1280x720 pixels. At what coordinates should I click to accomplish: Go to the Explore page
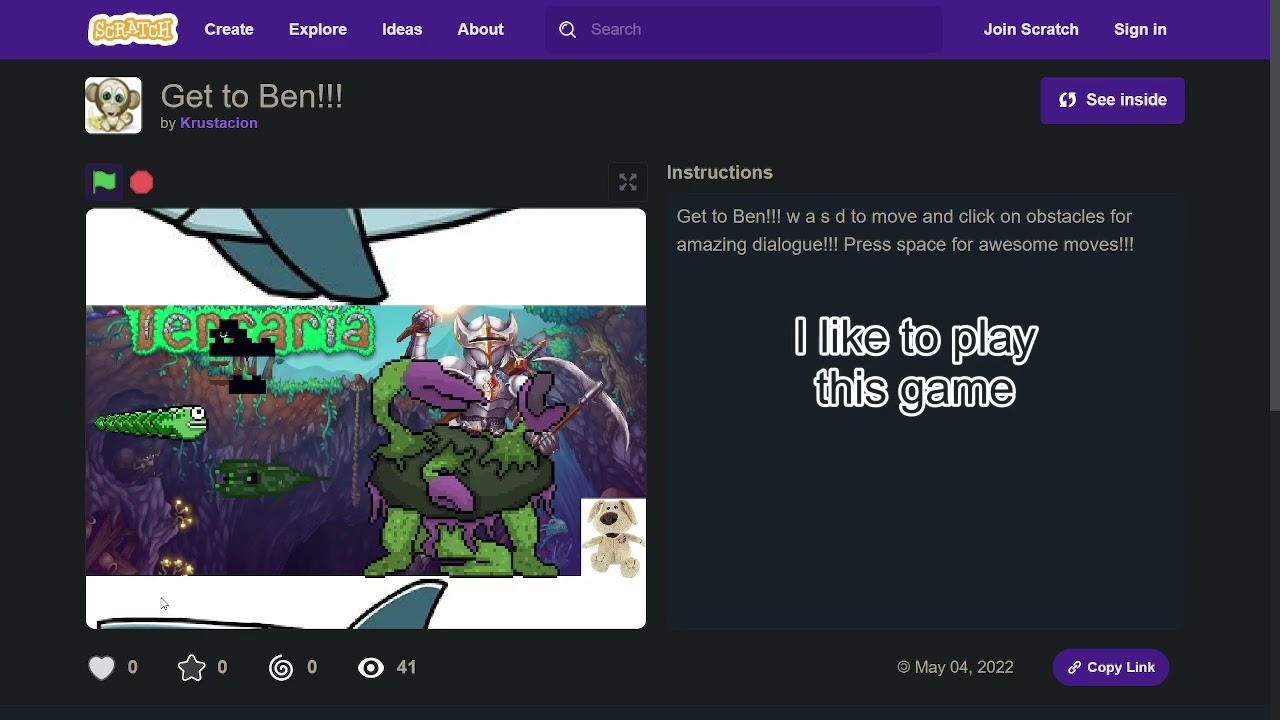pos(318,30)
